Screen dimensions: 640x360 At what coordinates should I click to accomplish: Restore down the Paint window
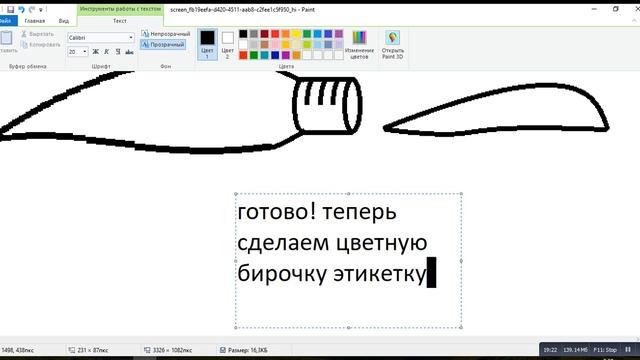(x=616, y=9)
